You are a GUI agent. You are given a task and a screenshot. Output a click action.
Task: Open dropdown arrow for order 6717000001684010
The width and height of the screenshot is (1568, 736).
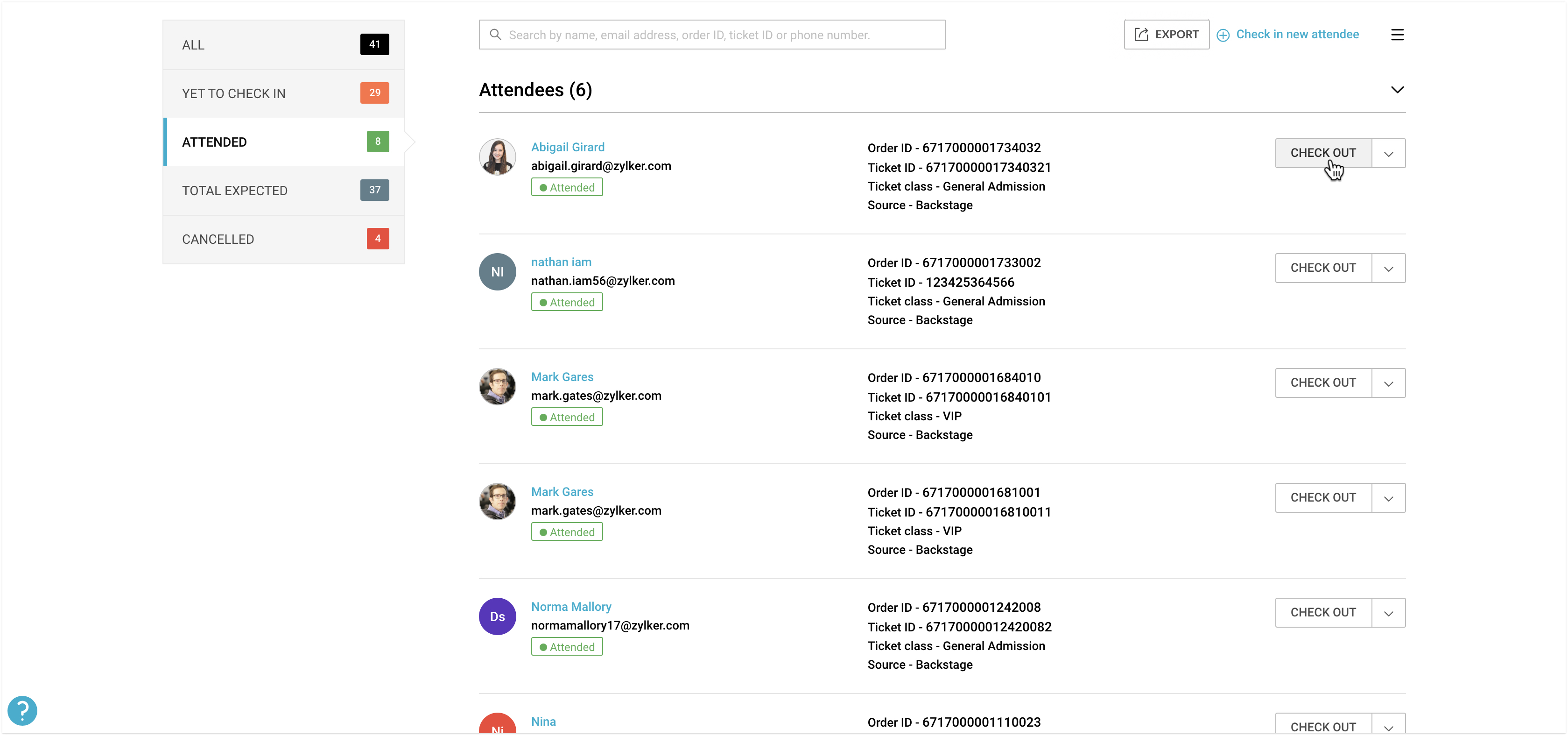point(1388,383)
